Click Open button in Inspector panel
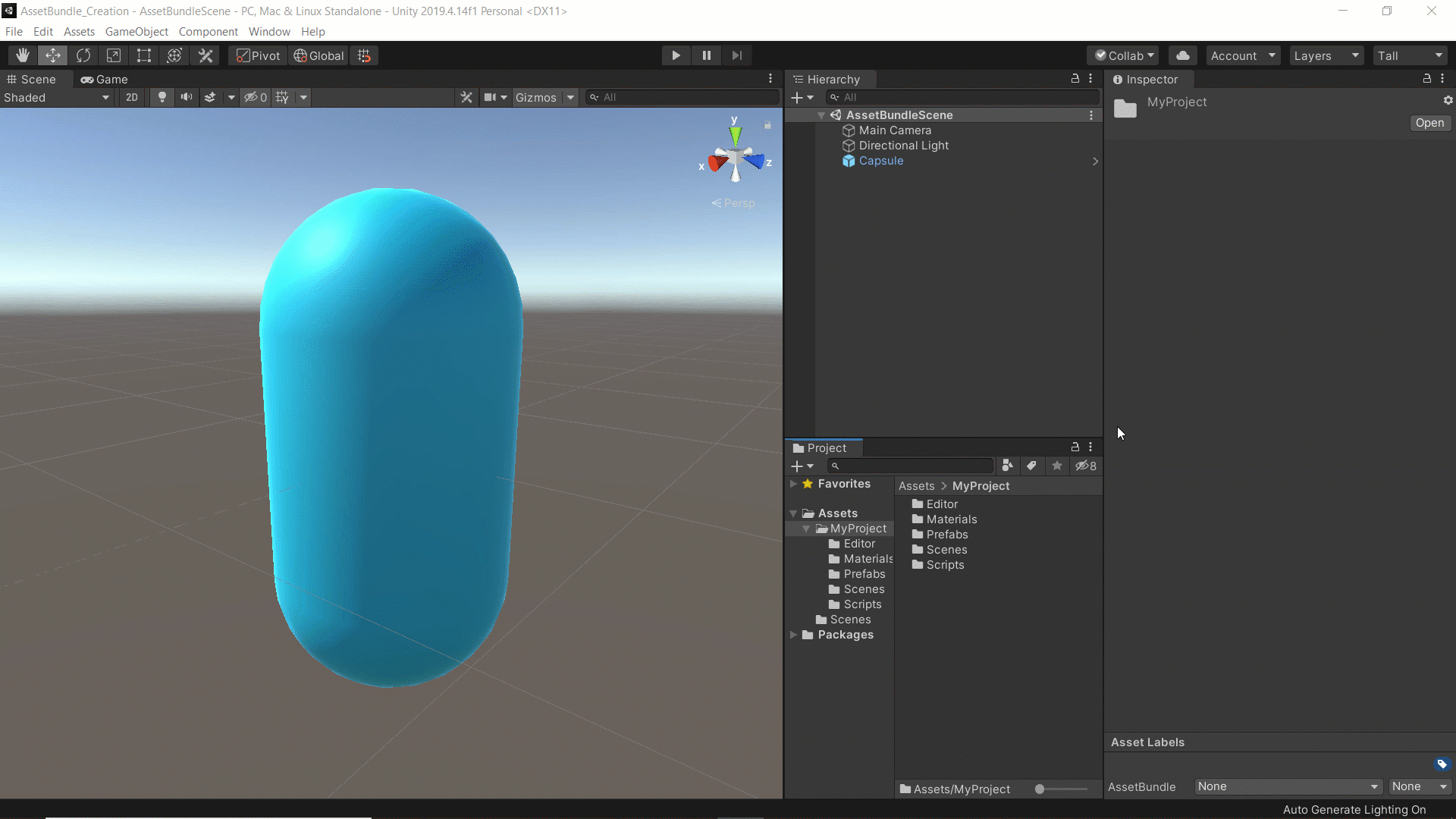 click(x=1430, y=122)
